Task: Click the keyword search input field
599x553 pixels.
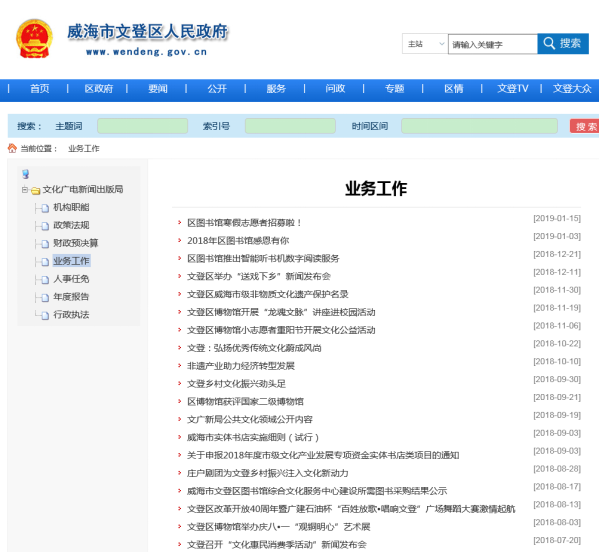Action: pos(492,44)
